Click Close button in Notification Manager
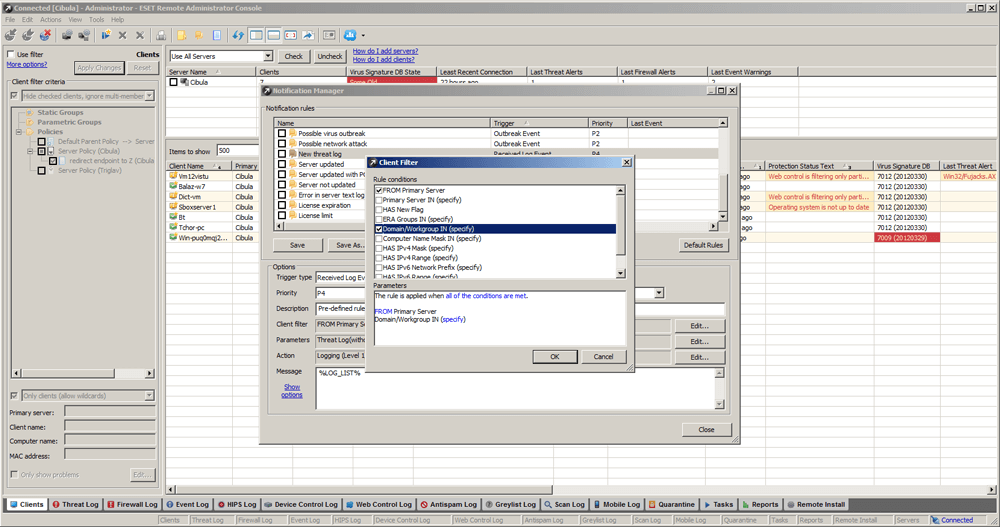The image size is (1000, 527). (707, 430)
